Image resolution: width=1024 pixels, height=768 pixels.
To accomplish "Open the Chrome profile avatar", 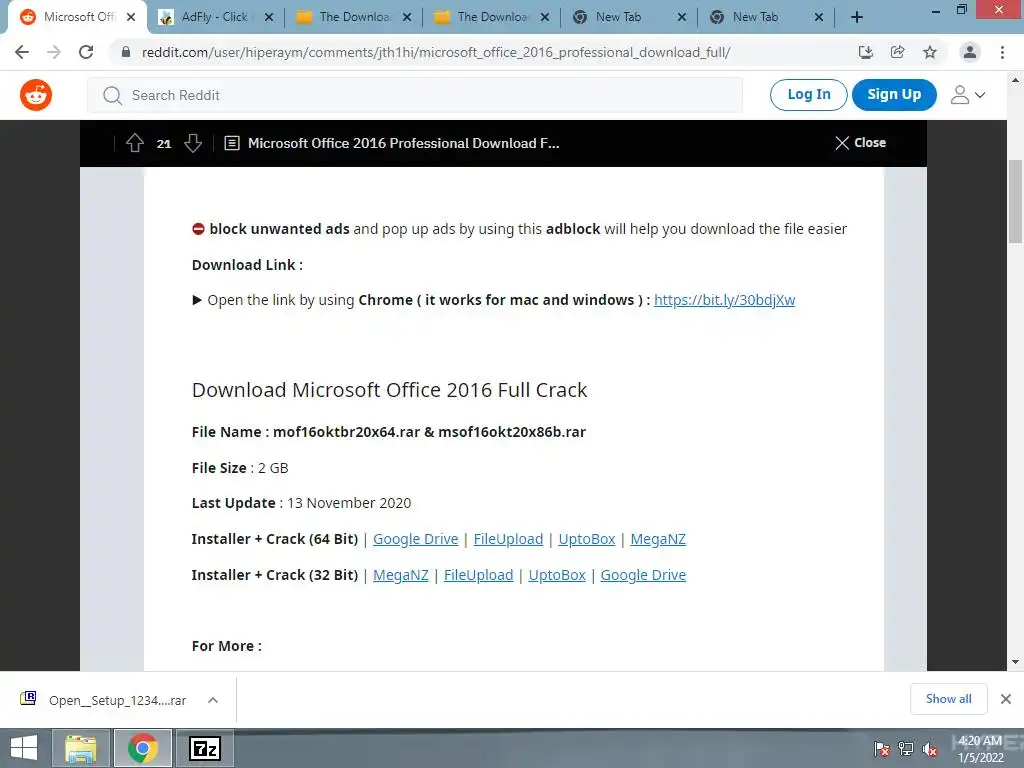I will 970,52.
